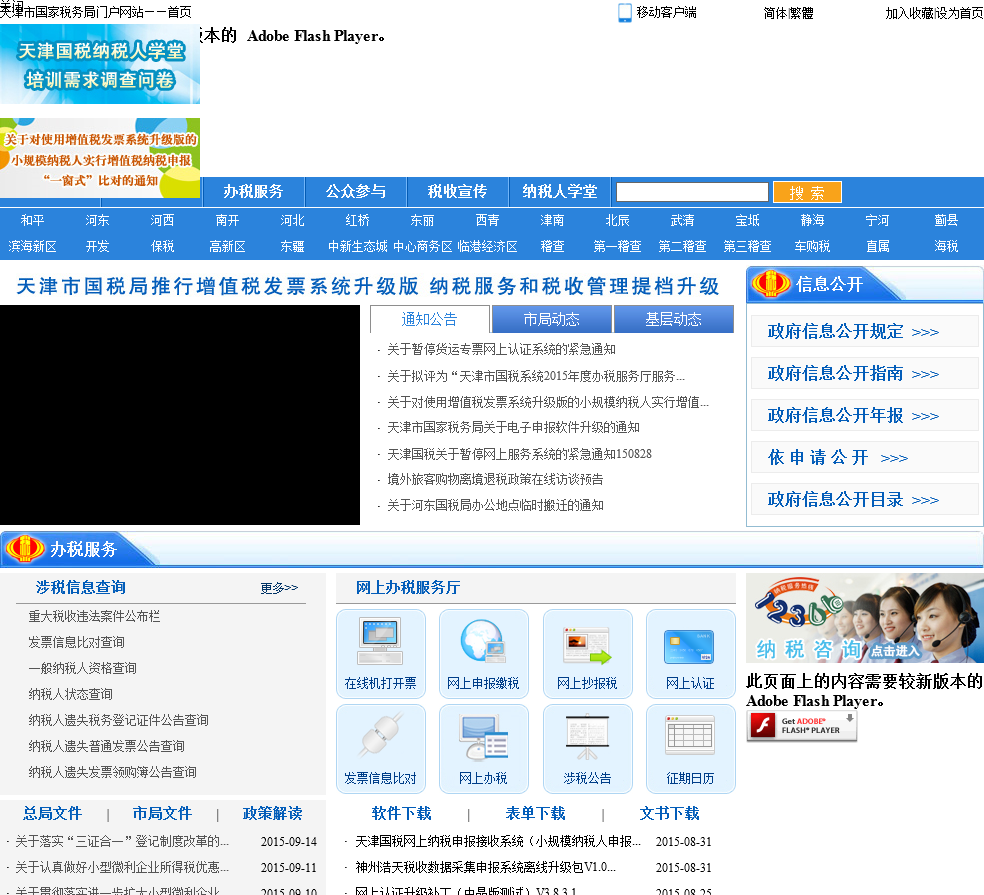Viewport: 984px width, 895px height.
Task: Select the 文书下载 tab
Action: pos(669,813)
